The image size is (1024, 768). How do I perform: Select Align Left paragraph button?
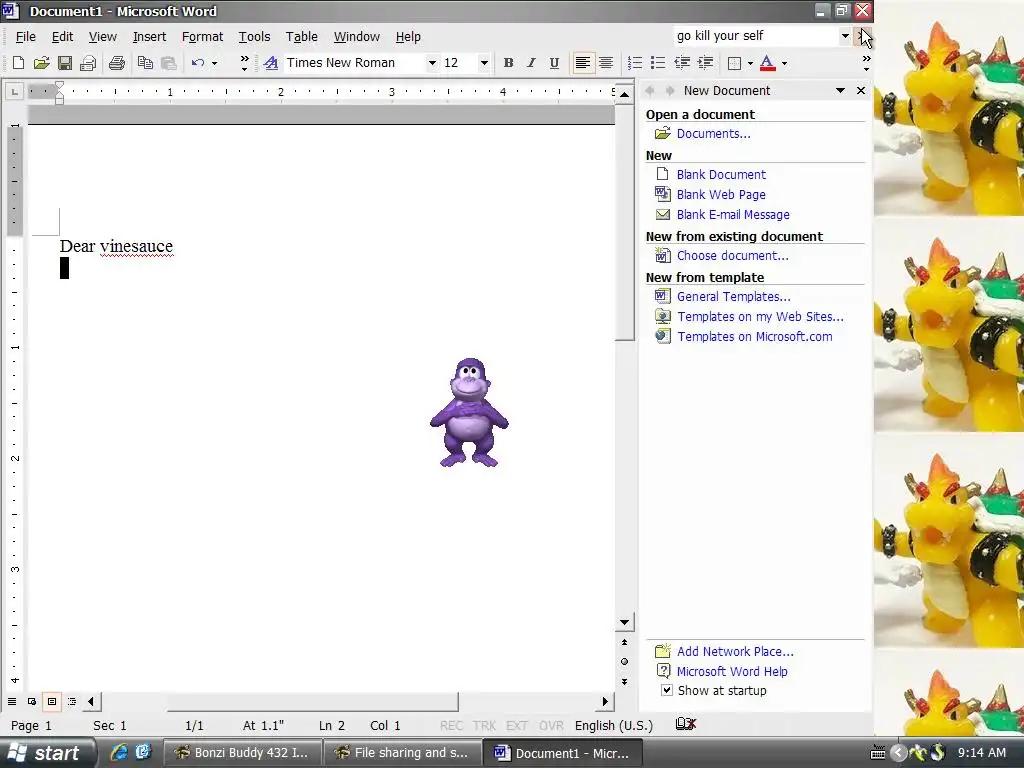[583, 63]
